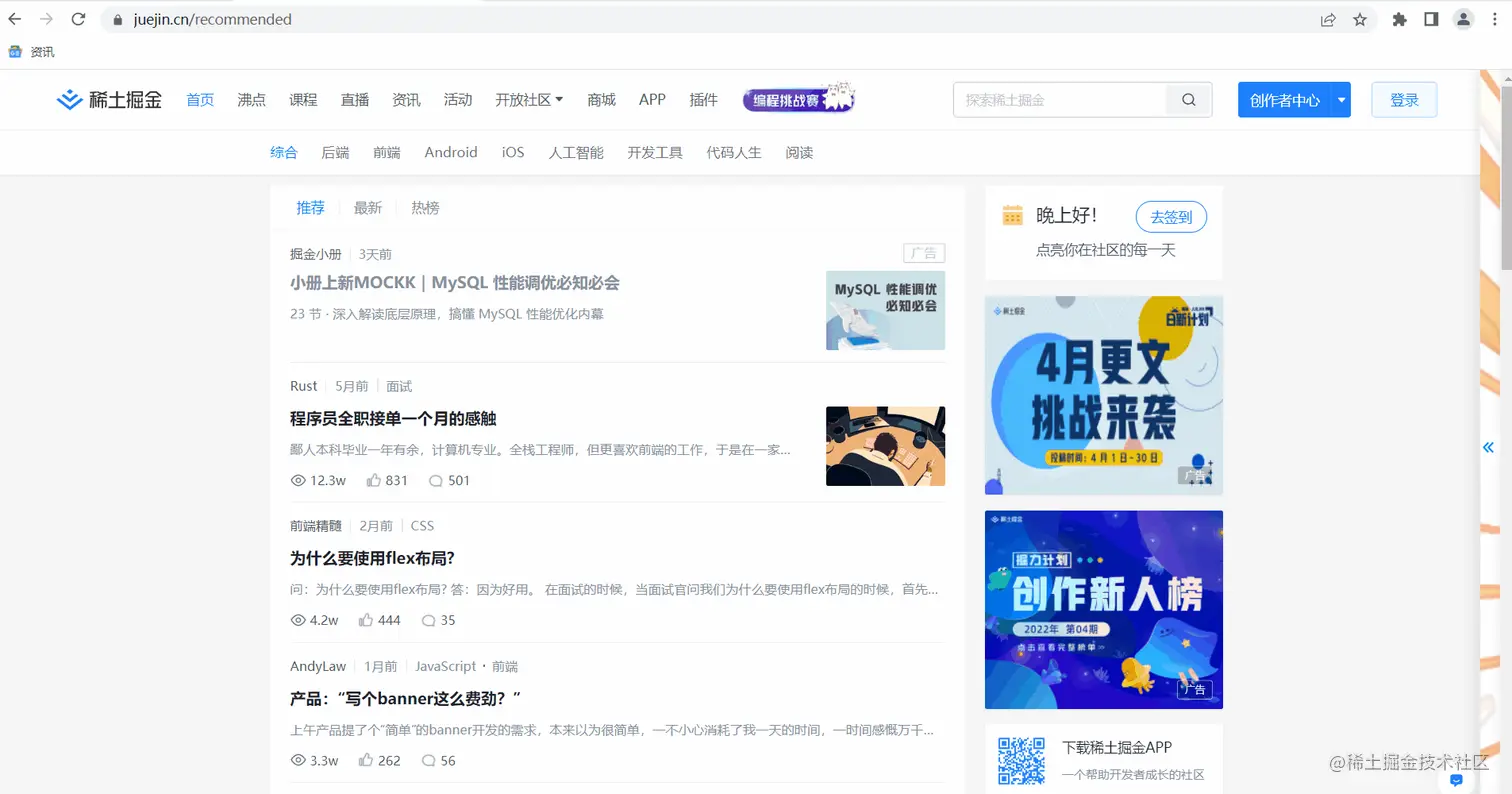Select the 代码人生 category tab
This screenshot has height=794, width=1512.
tap(734, 152)
